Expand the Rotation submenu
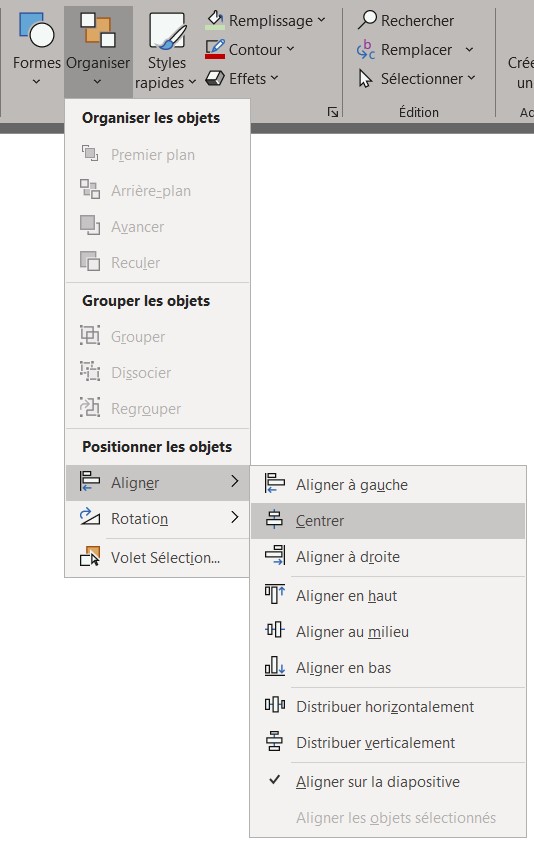Viewport: 534px width, 849px height. pyautogui.click(x=158, y=519)
